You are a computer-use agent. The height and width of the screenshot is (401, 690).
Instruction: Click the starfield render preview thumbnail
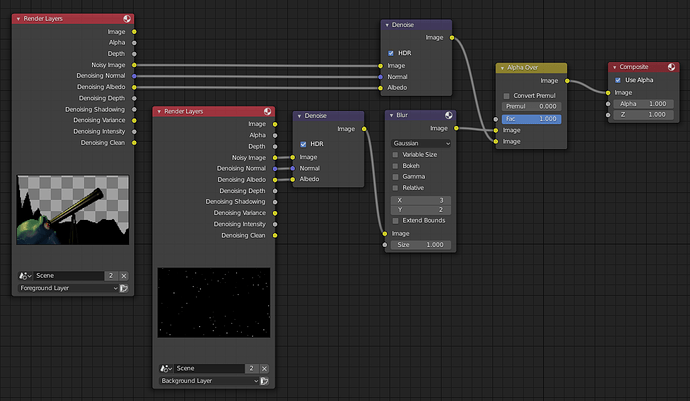click(214, 302)
